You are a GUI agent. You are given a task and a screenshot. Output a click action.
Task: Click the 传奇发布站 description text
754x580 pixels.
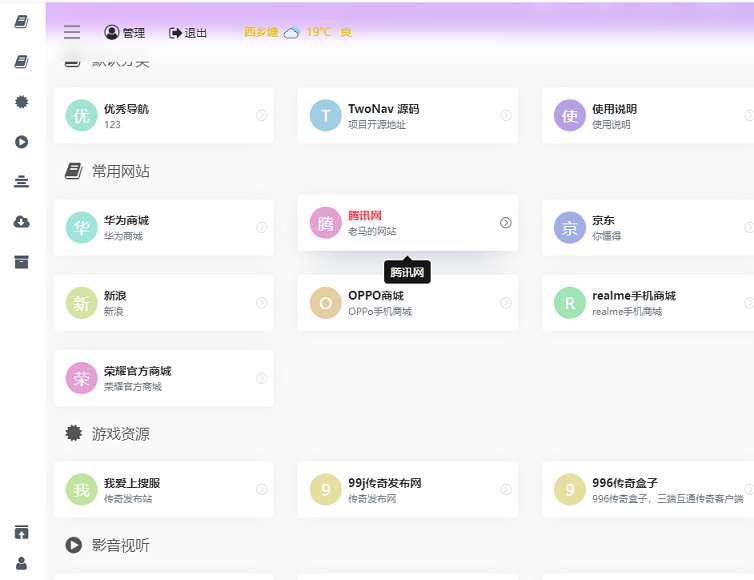coord(128,499)
